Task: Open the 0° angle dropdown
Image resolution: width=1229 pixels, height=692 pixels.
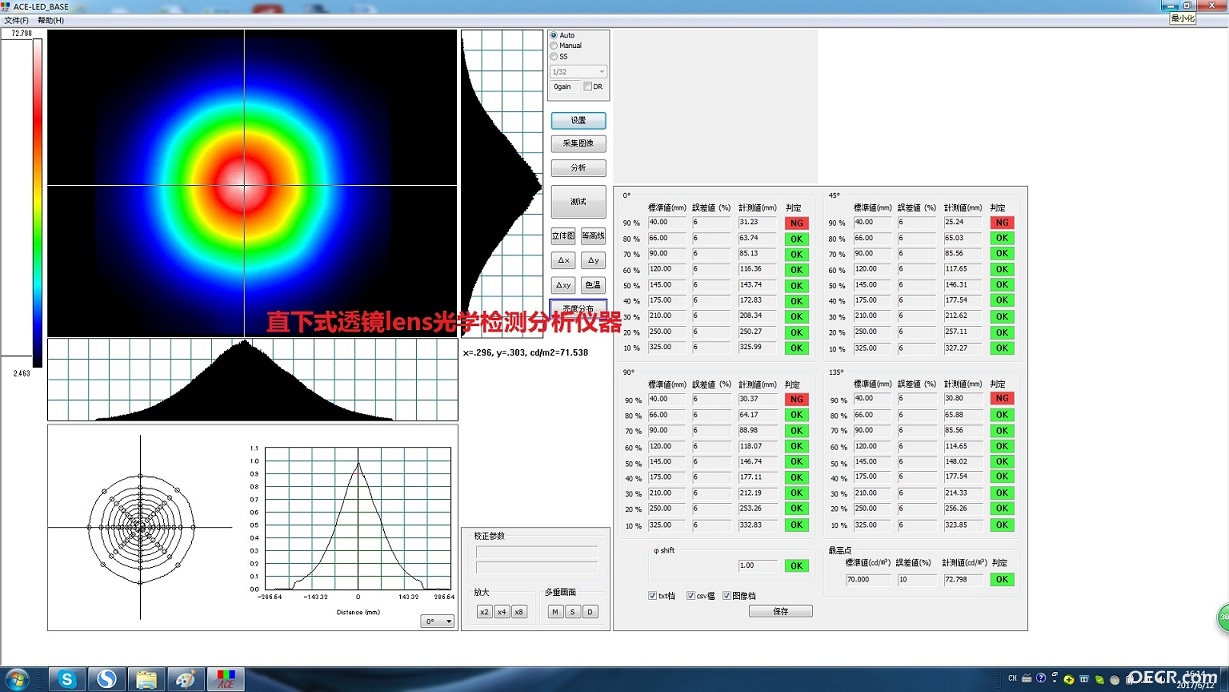Action: tap(437, 621)
